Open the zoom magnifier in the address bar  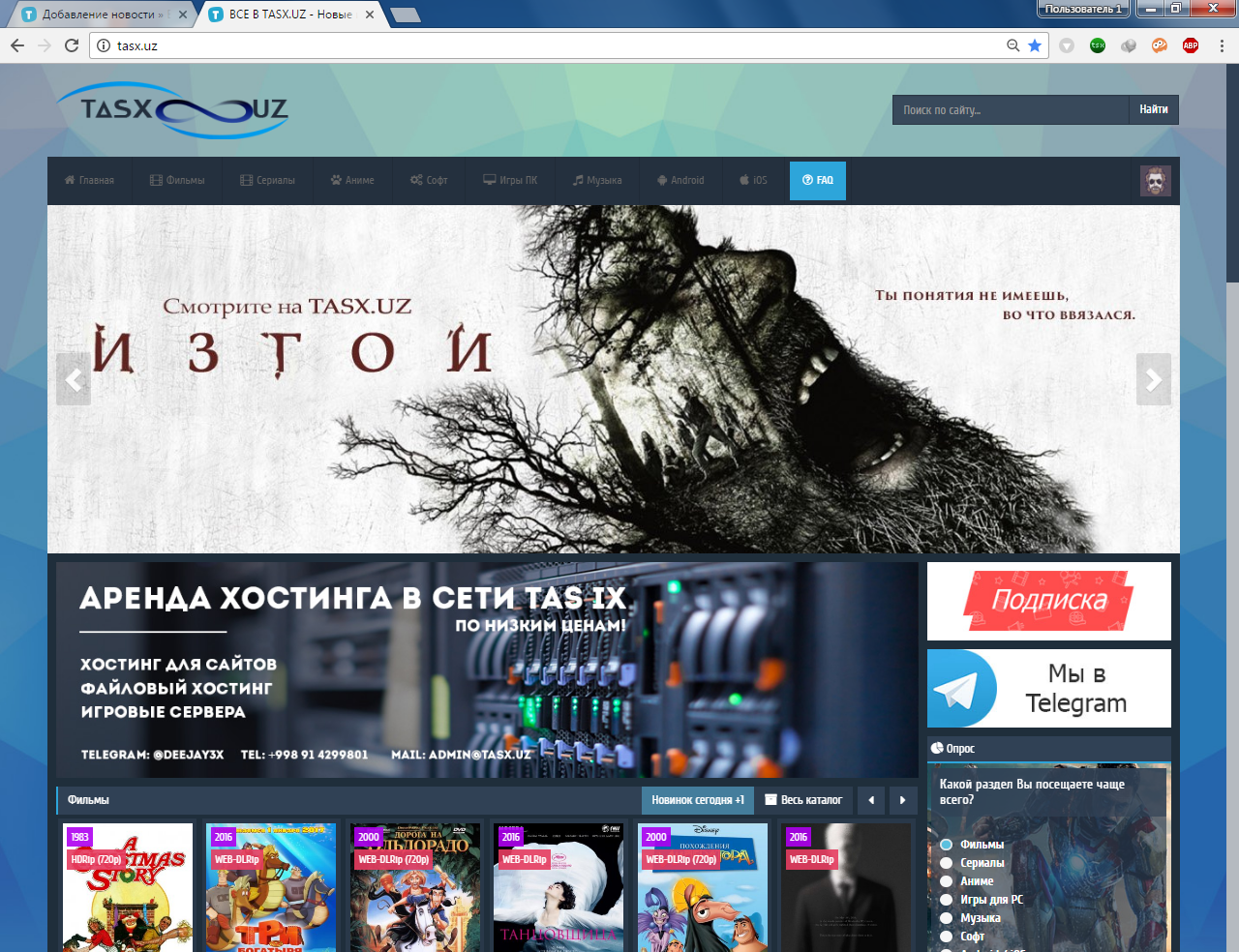point(1013,45)
